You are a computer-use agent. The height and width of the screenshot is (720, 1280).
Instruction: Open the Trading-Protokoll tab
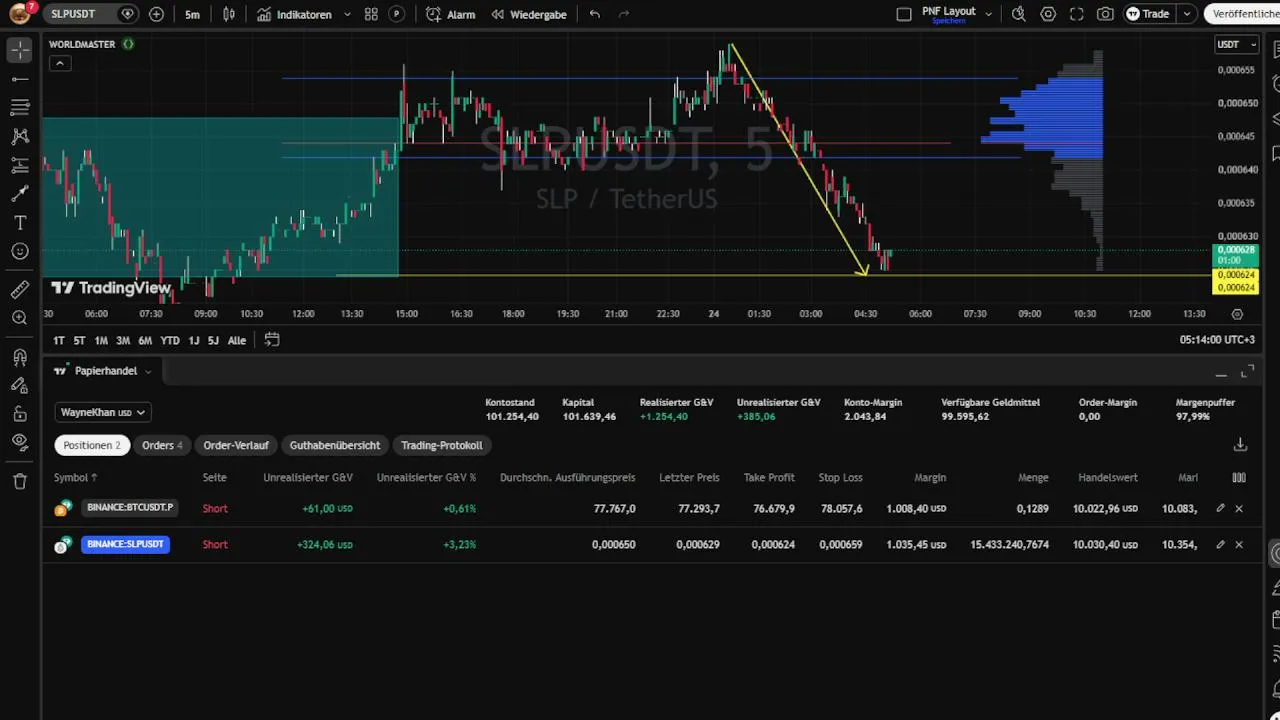pyautogui.click(x=442, y=445)
